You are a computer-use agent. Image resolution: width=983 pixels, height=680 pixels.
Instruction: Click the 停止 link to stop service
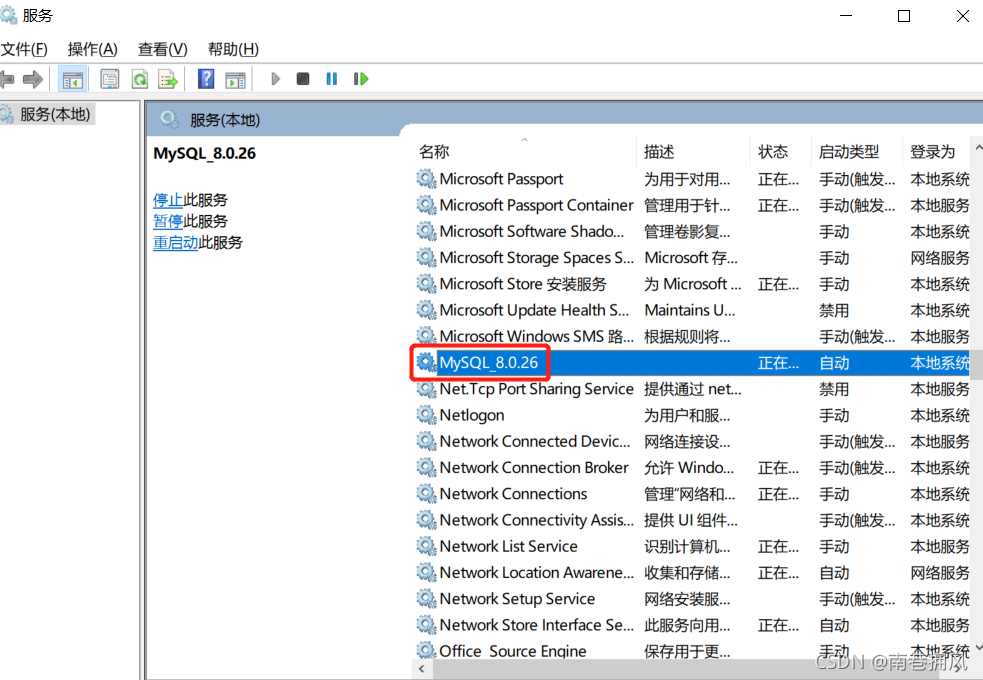168,201
